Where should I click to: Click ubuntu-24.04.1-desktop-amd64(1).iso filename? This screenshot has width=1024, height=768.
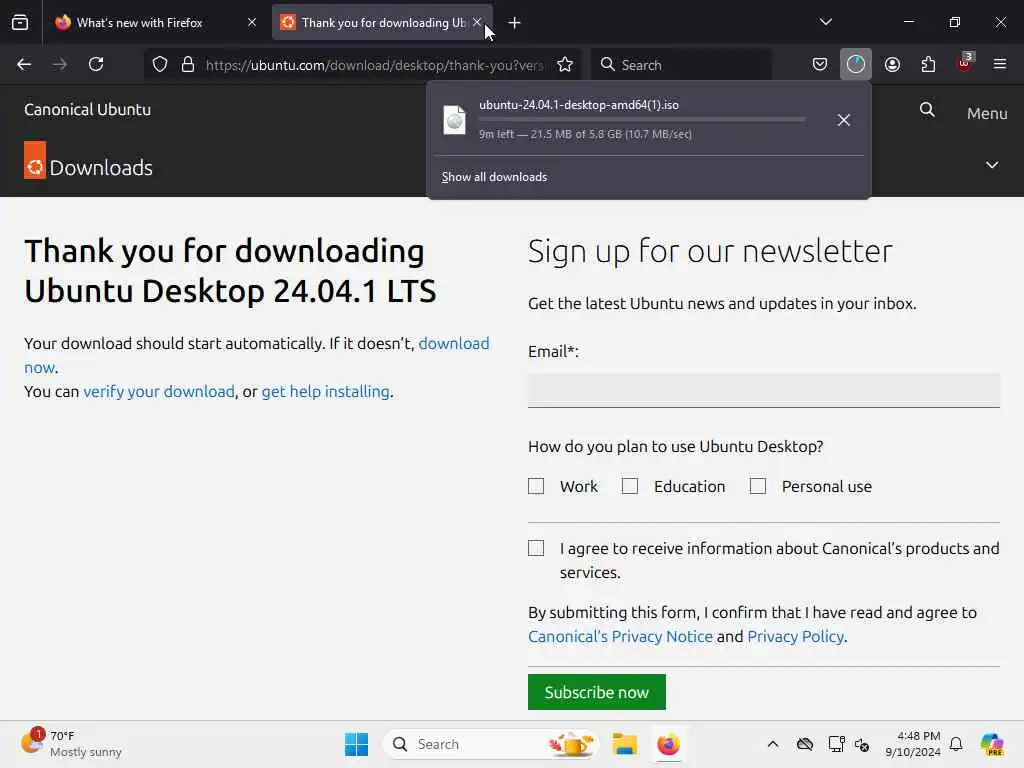click(579, 105)
